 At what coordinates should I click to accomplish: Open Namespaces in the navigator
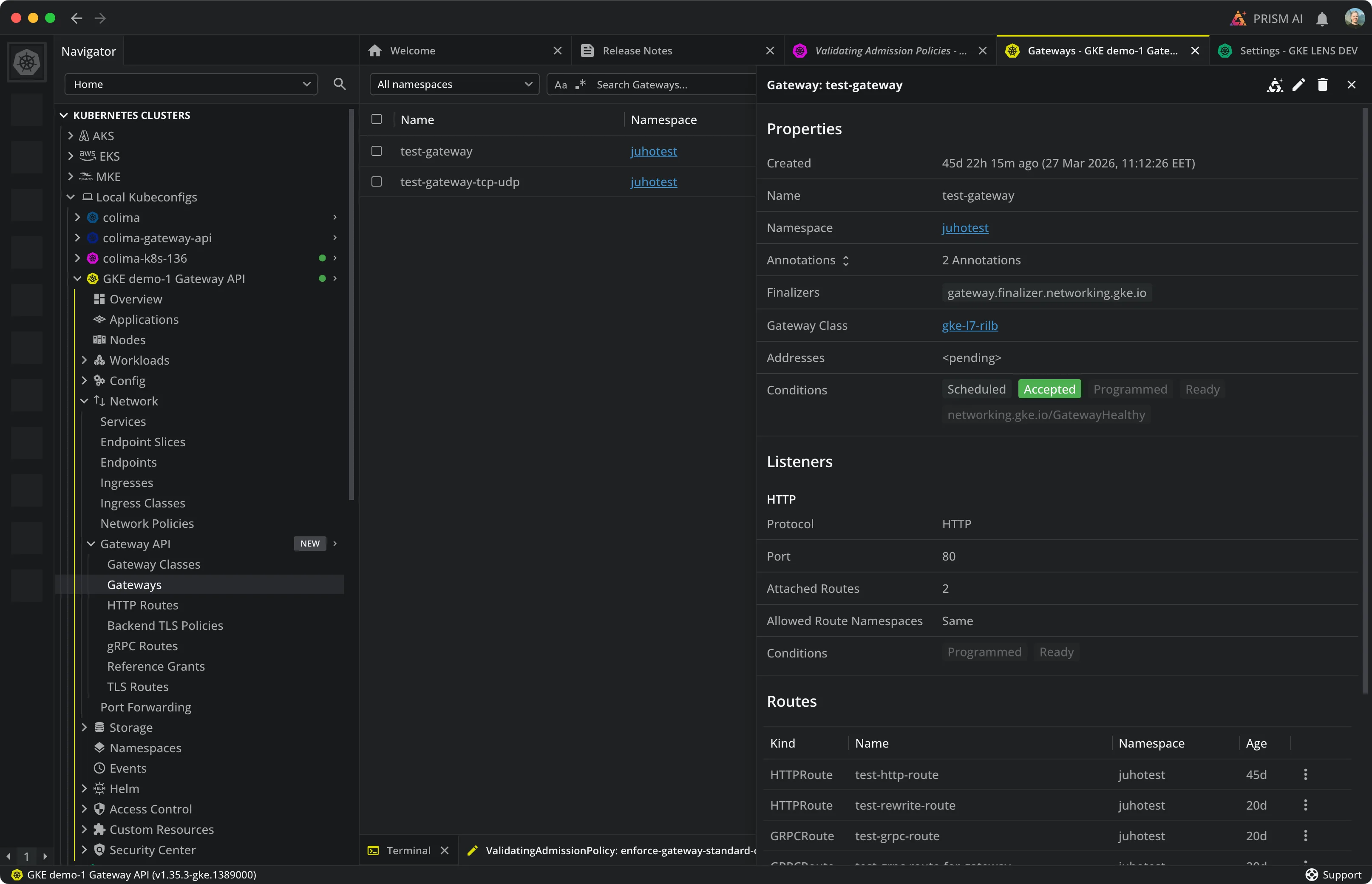[145, 748]
